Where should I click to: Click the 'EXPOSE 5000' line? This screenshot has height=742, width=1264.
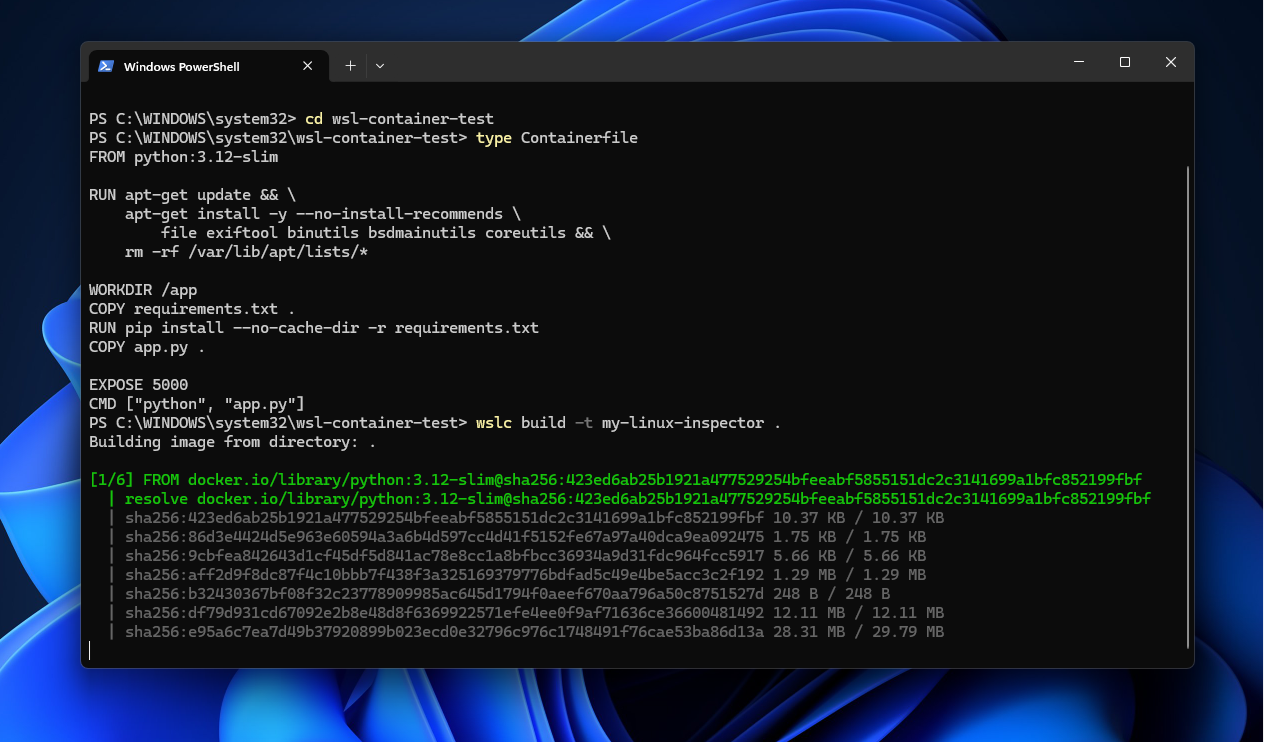[x=138, y=385]
